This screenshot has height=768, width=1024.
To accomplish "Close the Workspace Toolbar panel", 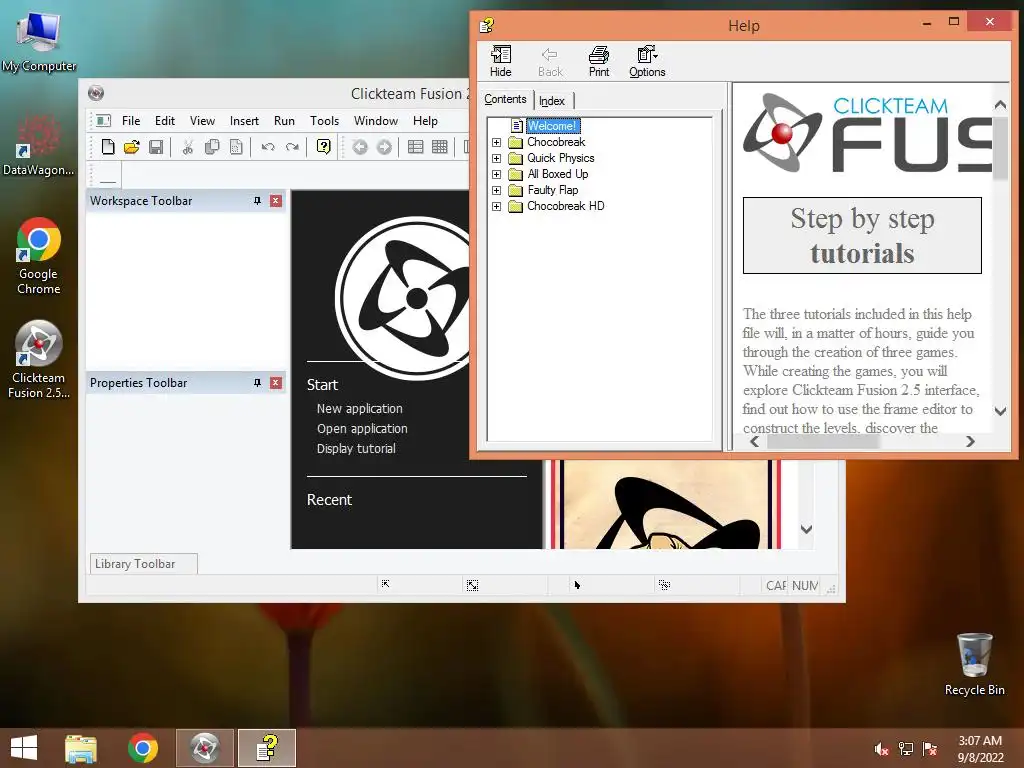I will click(x=276, y=200).
